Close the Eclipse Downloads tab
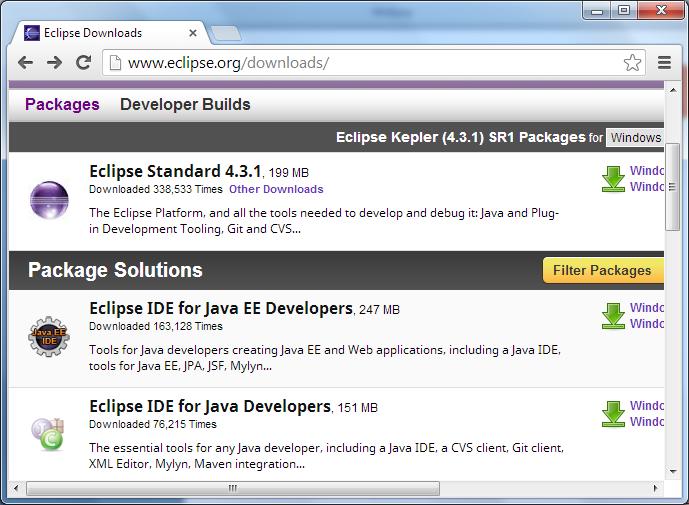 pyautogui.click(x=192, y=33)
